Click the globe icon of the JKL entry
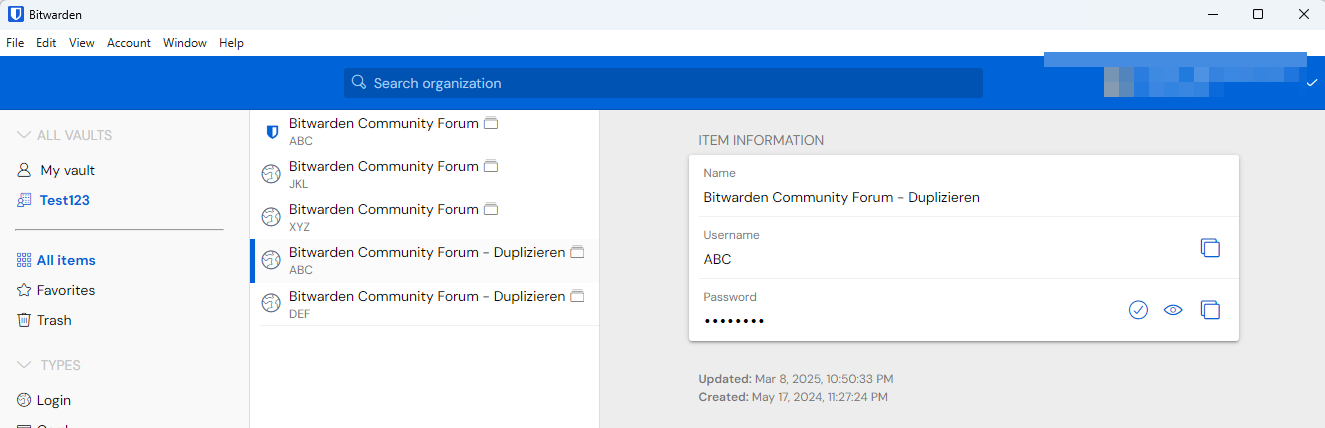 coord(271,174)
